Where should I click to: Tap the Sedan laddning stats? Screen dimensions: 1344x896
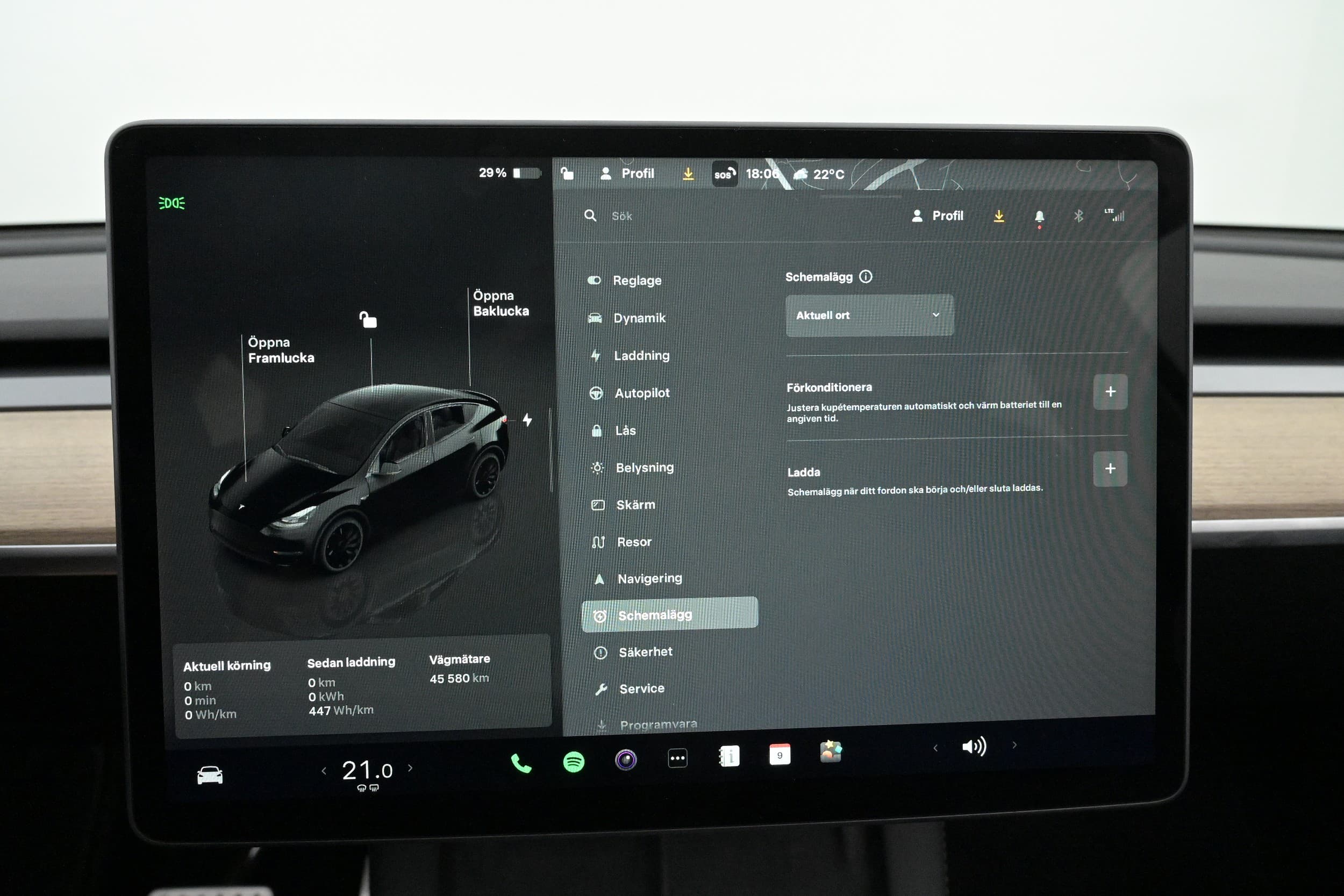click(351, 686)
